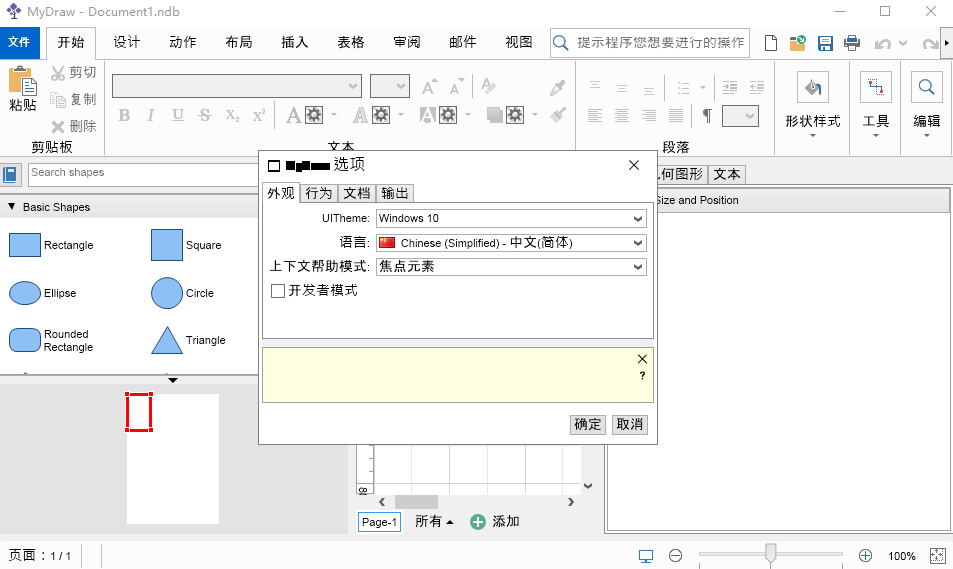Click the 粘贴 clipboard icon
The width and height of the screenshot is (953, 569).
pos(22,81)
